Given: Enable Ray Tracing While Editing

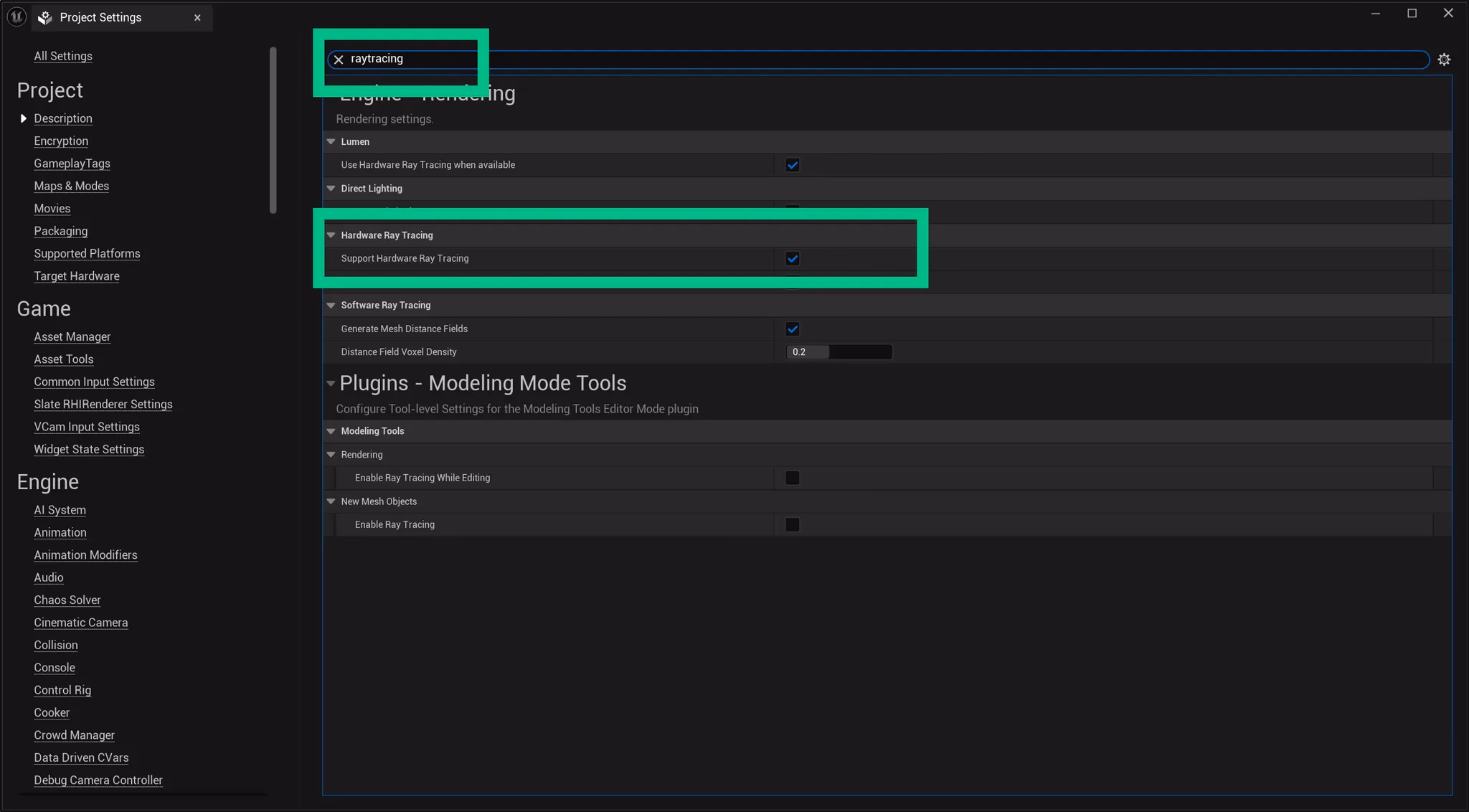Looking at the screenshot, I should (791, 477).
